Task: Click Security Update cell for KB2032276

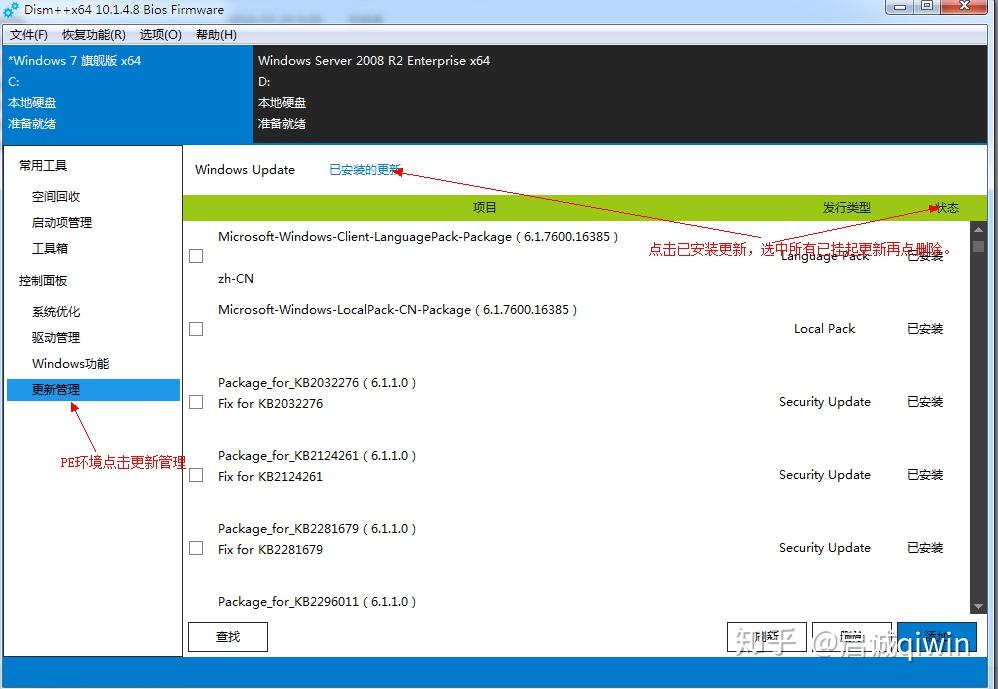Action: click(824, 402)
